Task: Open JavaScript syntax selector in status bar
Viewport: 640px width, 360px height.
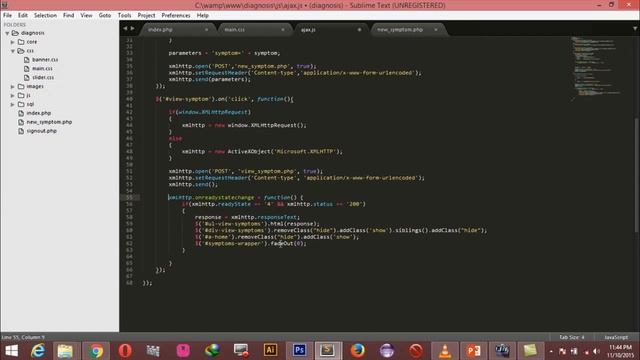Action: tap(616, 337)
